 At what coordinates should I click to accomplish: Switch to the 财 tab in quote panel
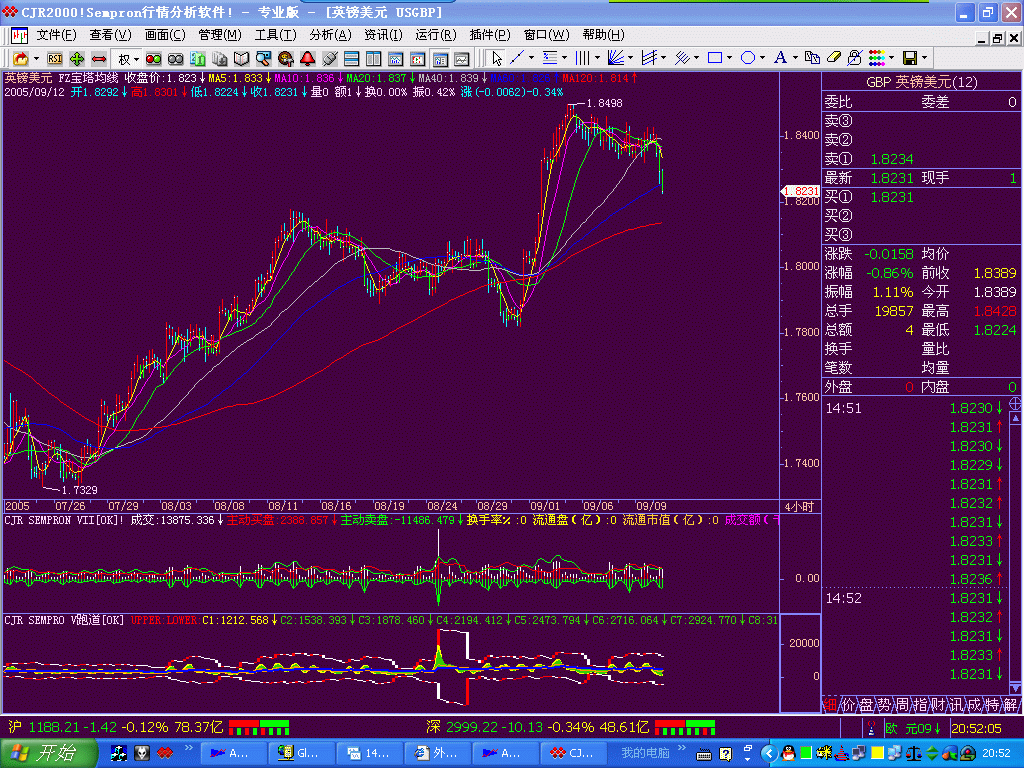point(938,705)
